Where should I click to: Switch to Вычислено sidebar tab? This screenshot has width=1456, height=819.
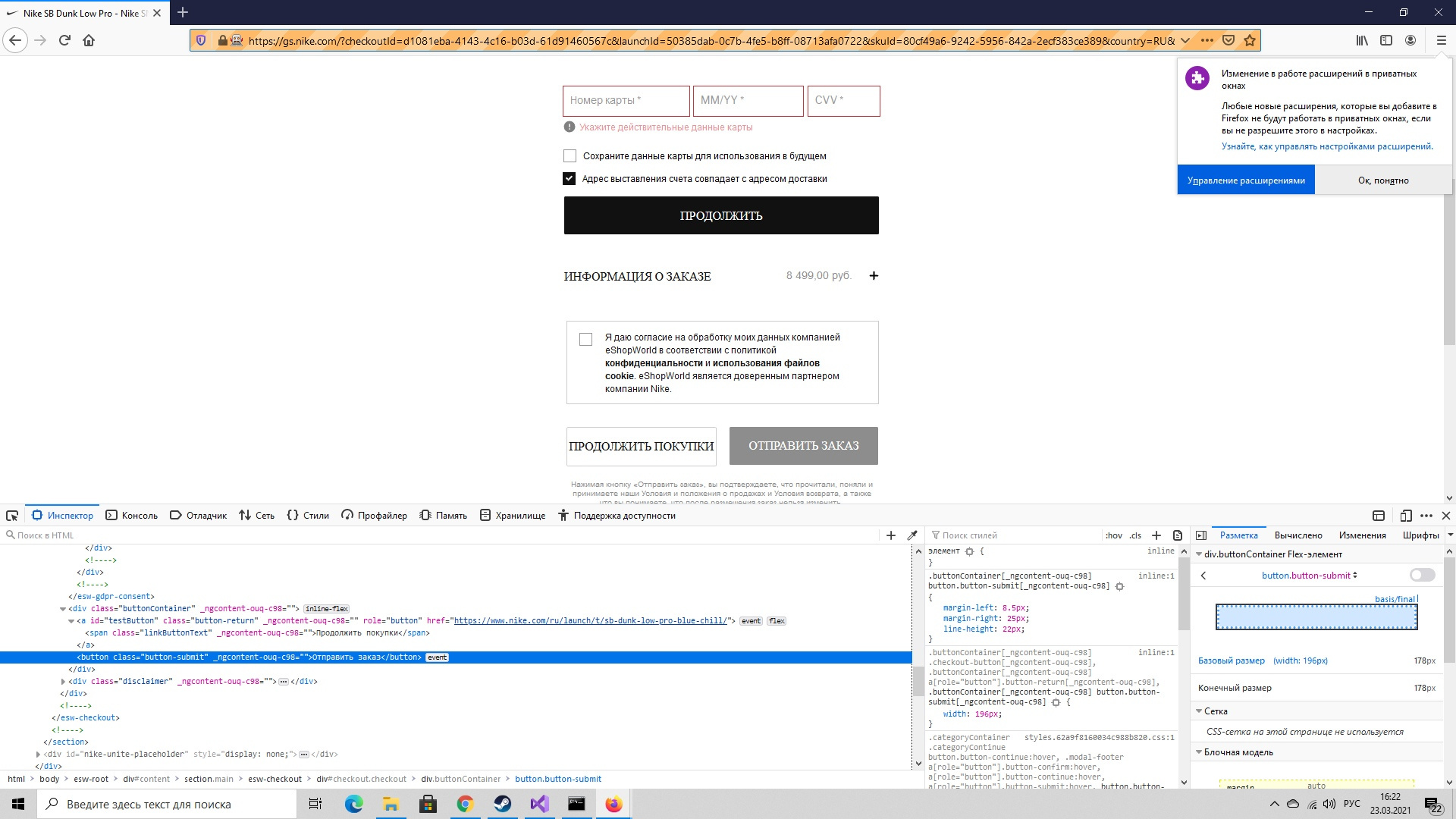1298,535
